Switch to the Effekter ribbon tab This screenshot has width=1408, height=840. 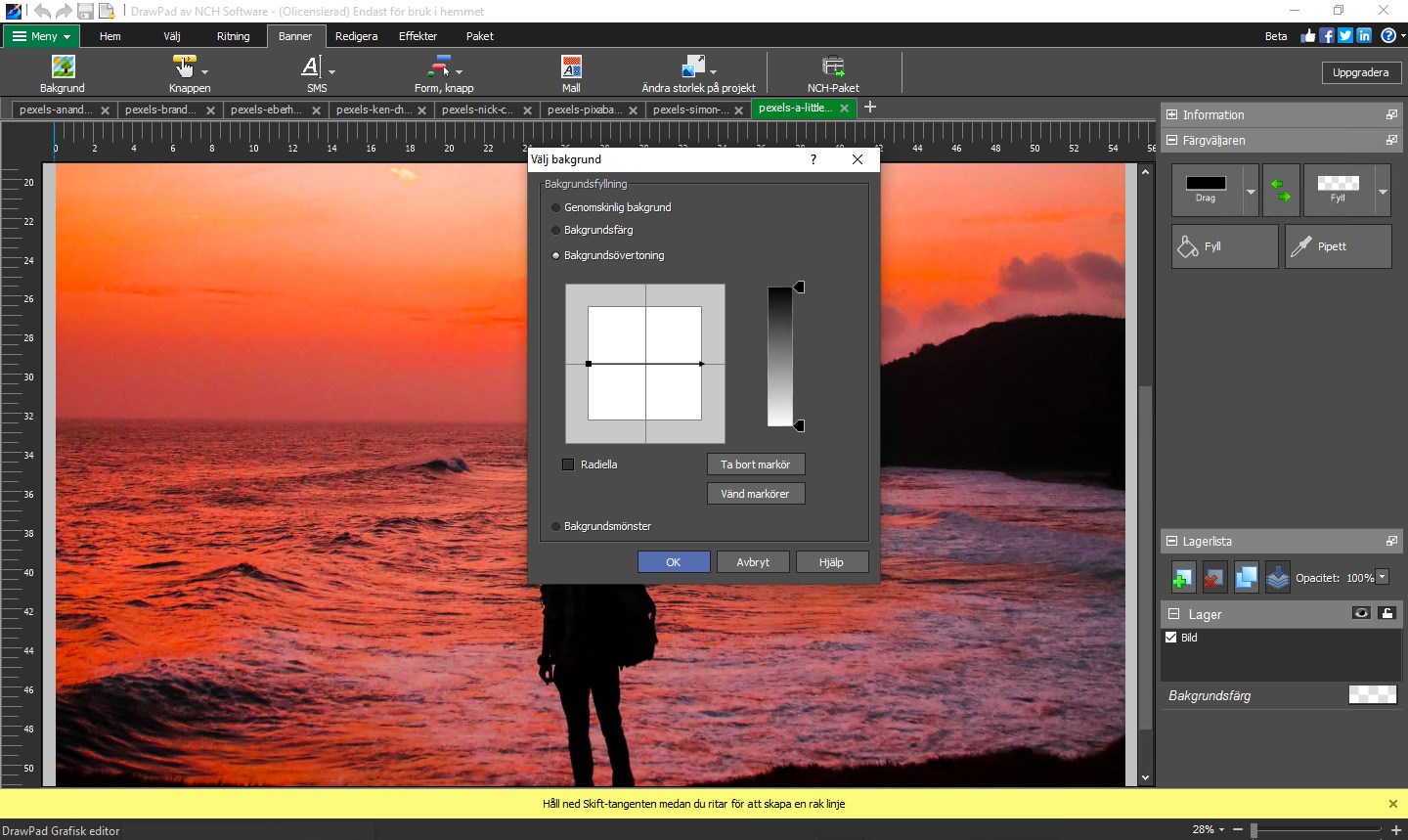pos(418,36)
